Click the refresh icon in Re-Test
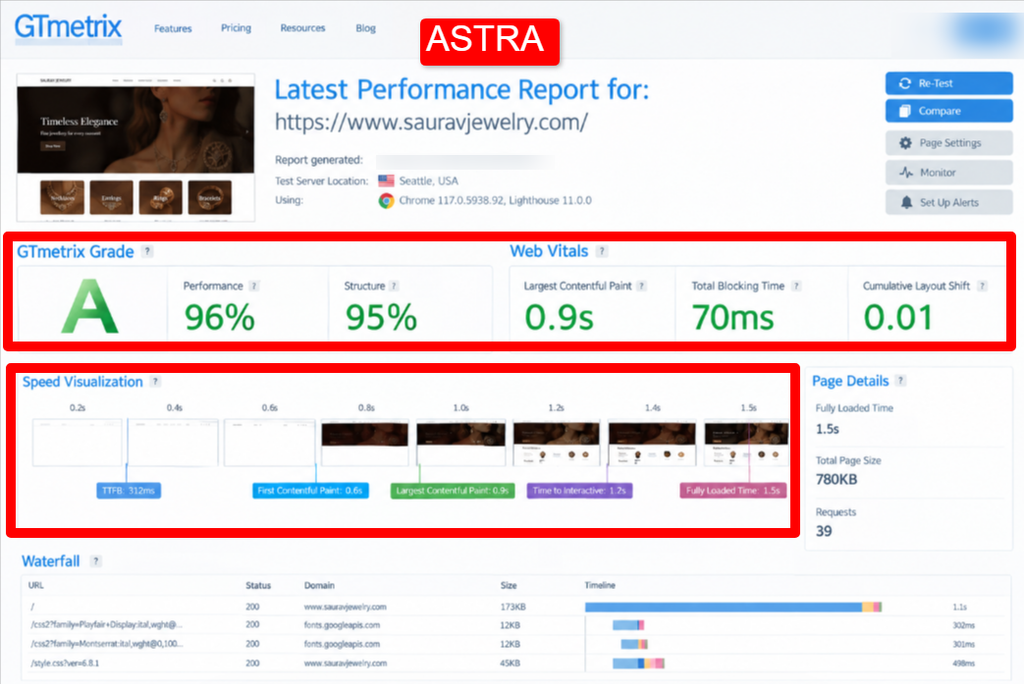1024x684 pixels. (904, 84)
